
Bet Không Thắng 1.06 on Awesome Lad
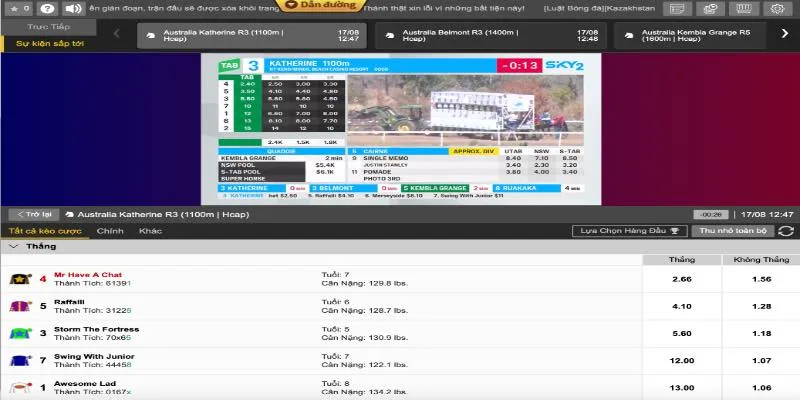(761, 387)
